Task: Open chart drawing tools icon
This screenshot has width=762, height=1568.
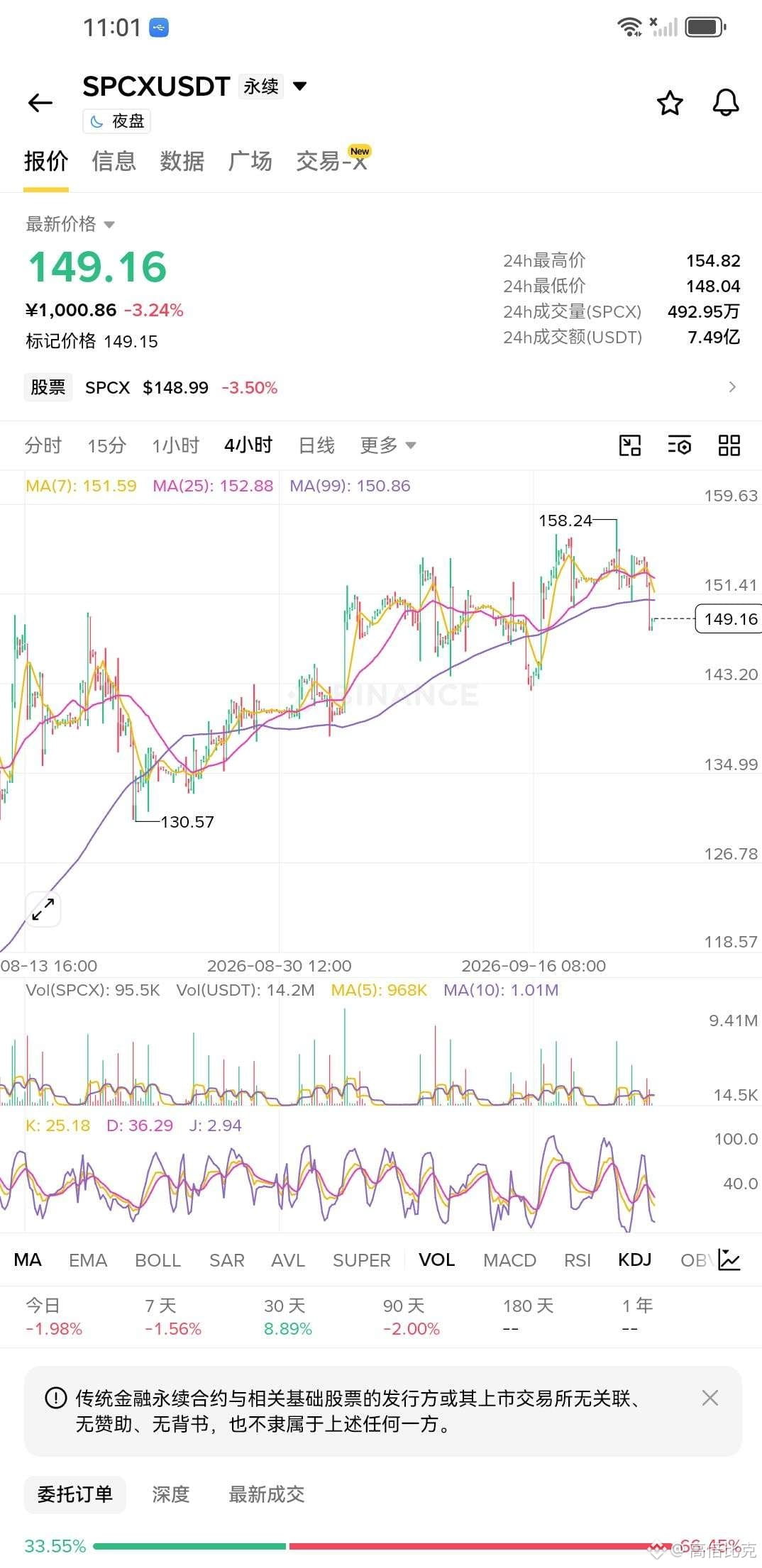Action: pos(630,445)
